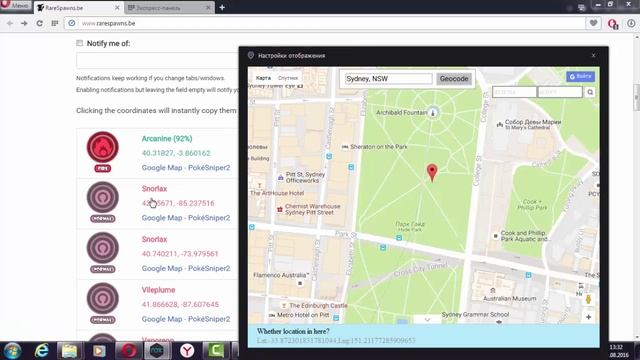Zoom in map with plus button
Viewport: 640px width, 360px height.
point(588,317)
